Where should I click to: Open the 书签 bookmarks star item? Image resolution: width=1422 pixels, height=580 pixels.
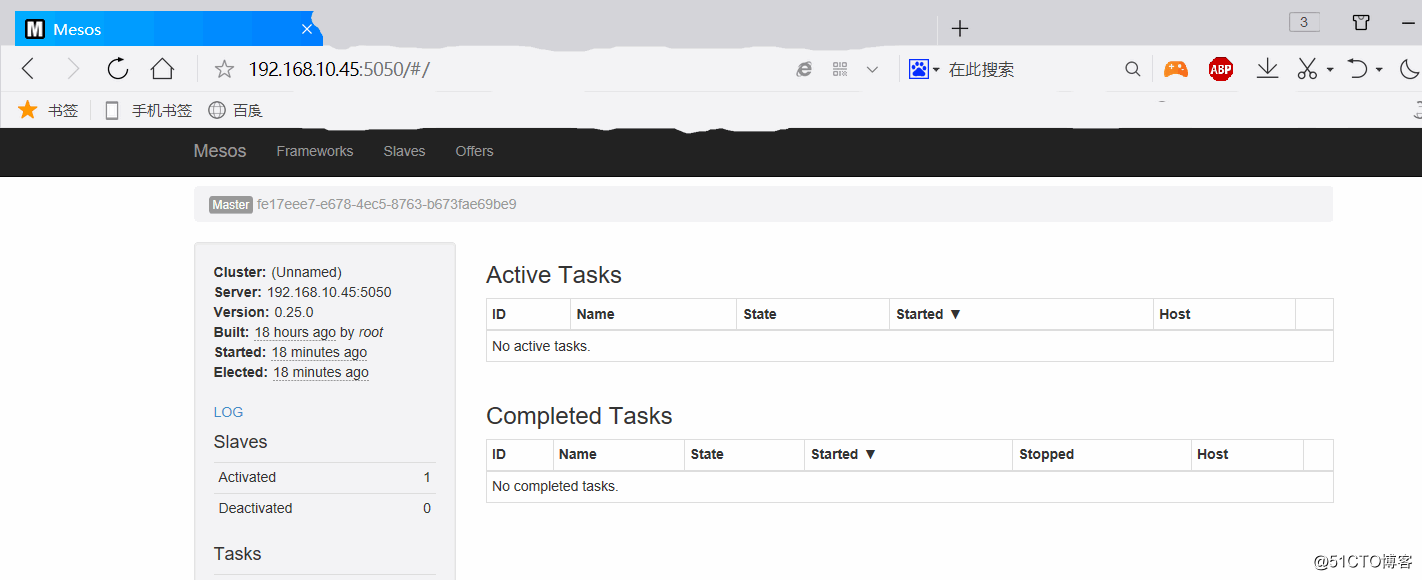pyautogui.click(x=48, y=110)
